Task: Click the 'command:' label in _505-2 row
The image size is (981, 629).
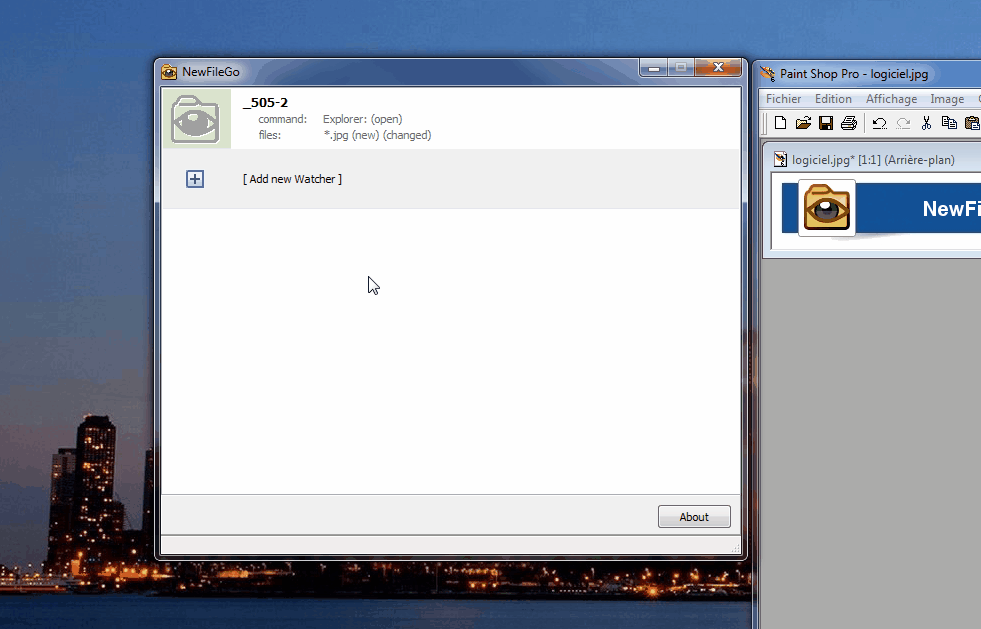Action: coord(282,119)
